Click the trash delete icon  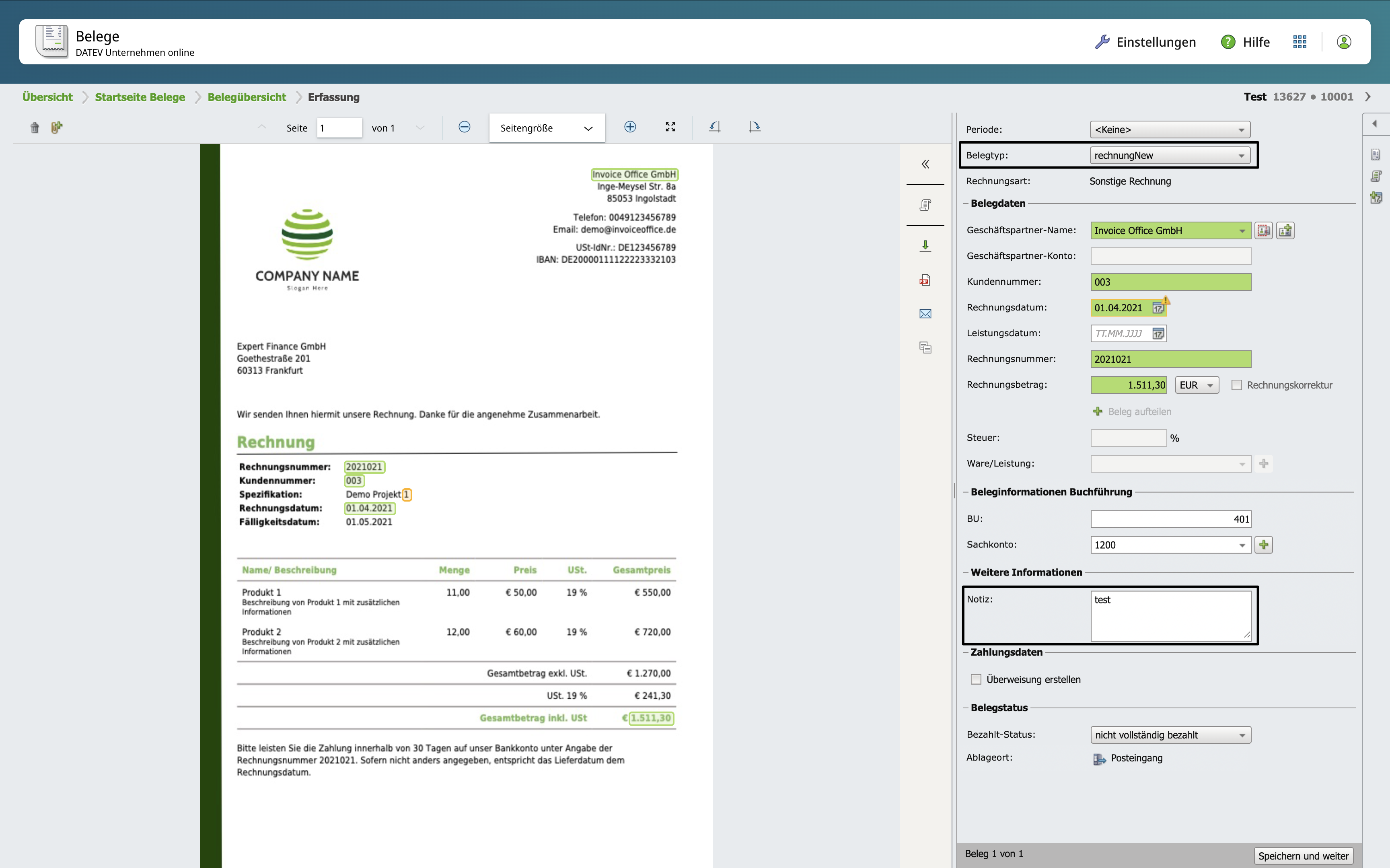tap(35, 128)
